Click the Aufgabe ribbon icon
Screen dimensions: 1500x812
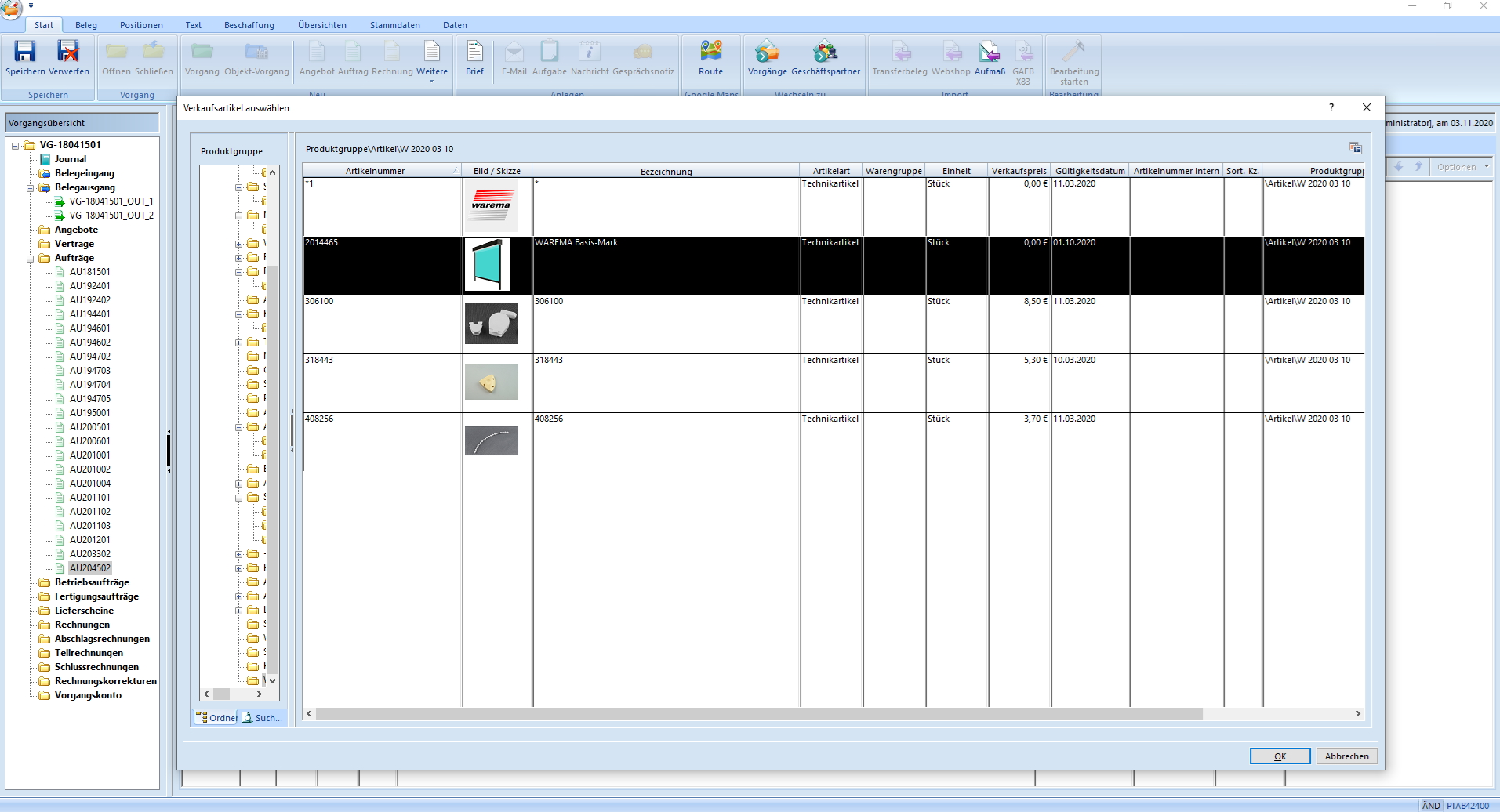(550, 52)
